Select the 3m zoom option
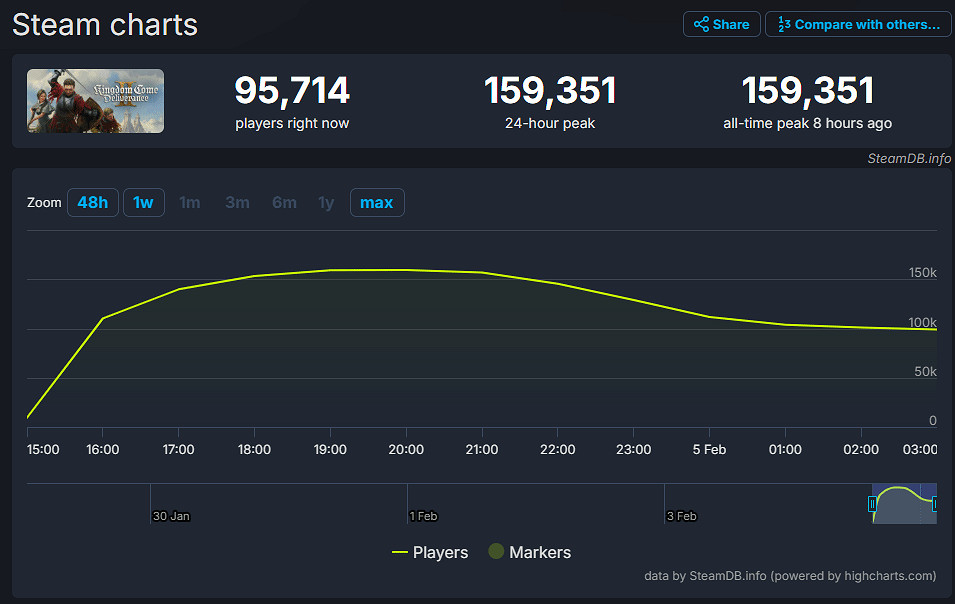Screen dimensions: 955x604 (x=237, y=203)
